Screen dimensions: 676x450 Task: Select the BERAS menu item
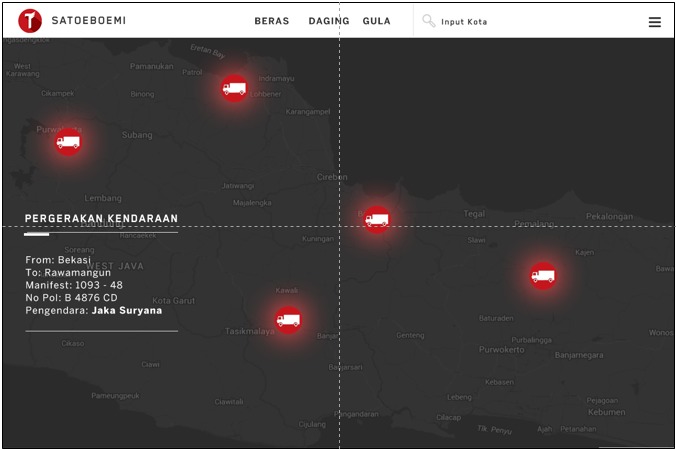pos(272,21)
